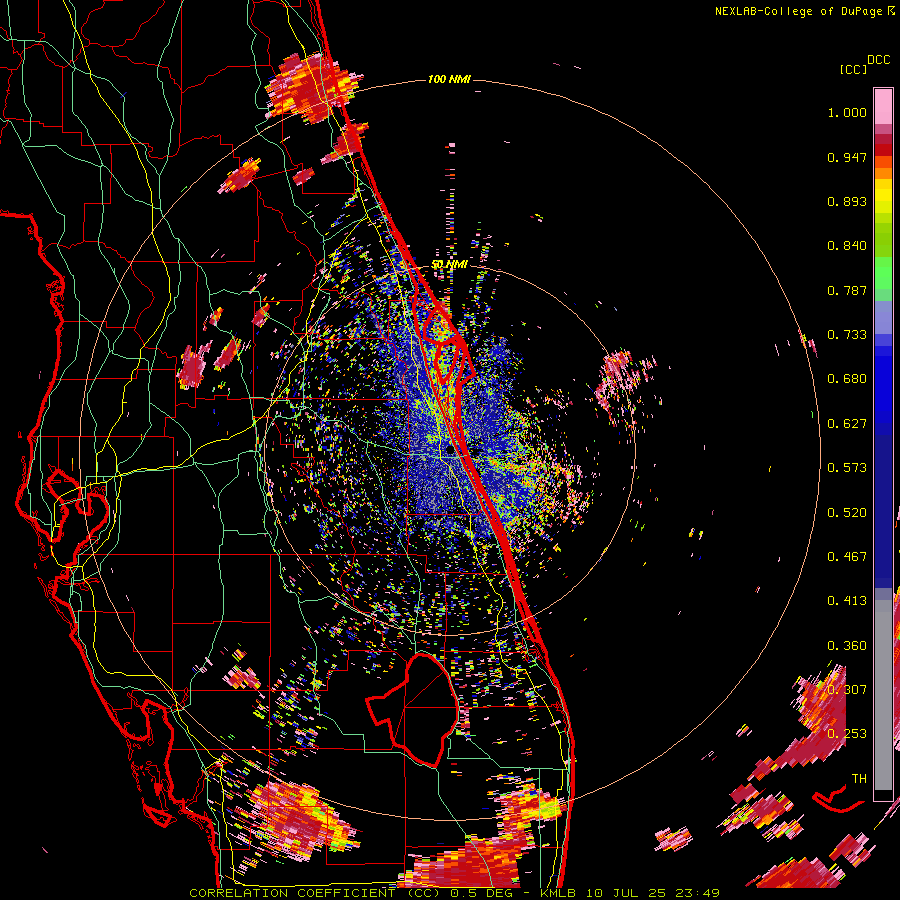Pick the gray segment of the color bar

883,695
